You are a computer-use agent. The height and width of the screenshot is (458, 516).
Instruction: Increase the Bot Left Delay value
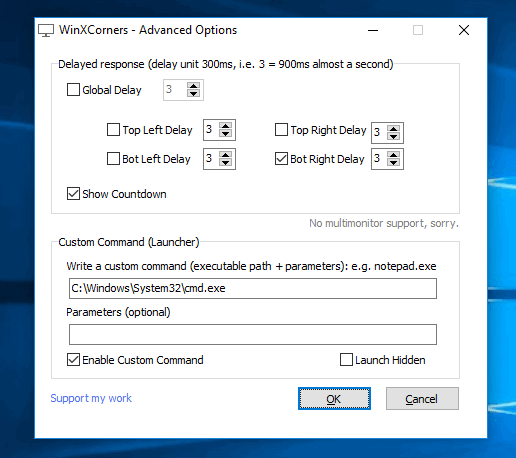[226, 155]
